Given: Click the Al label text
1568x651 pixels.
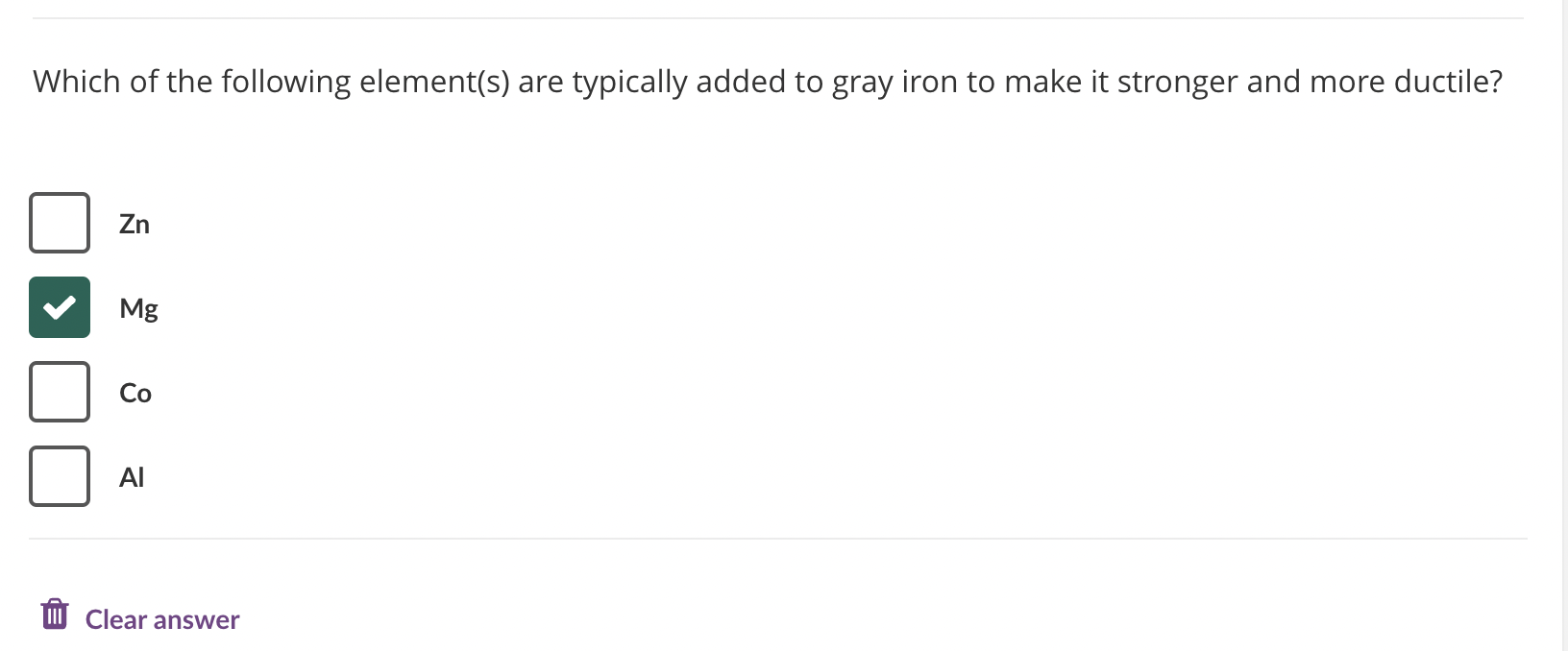Looking at the screenshot, I should click(x=131, y=477).
